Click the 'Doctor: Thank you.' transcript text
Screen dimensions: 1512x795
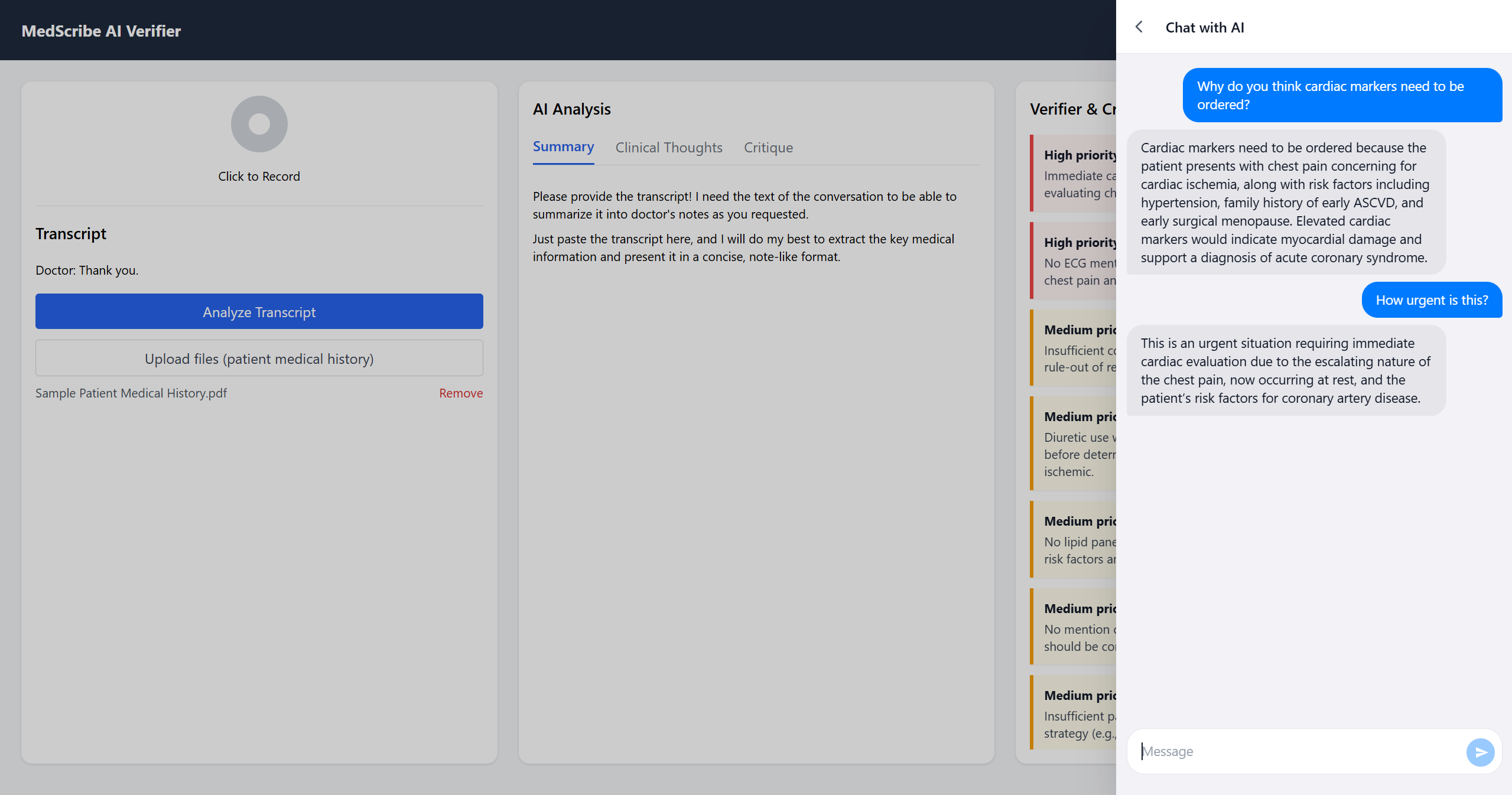[87, 271]
